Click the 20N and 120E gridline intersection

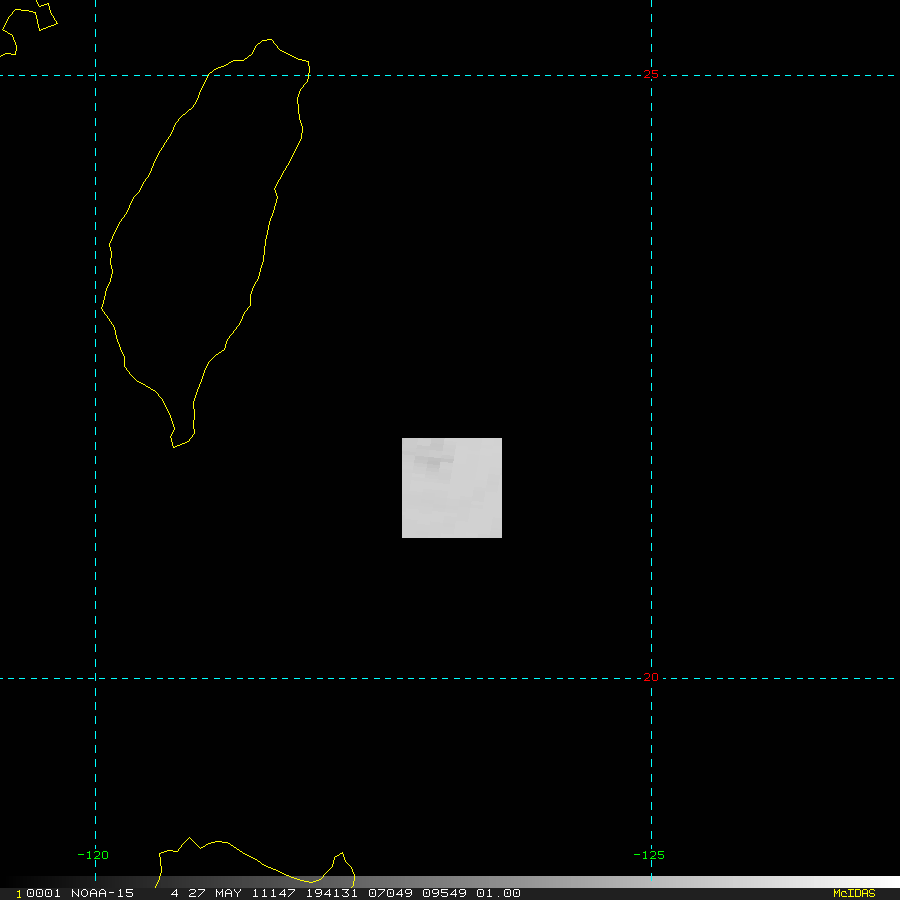point(95,678)
